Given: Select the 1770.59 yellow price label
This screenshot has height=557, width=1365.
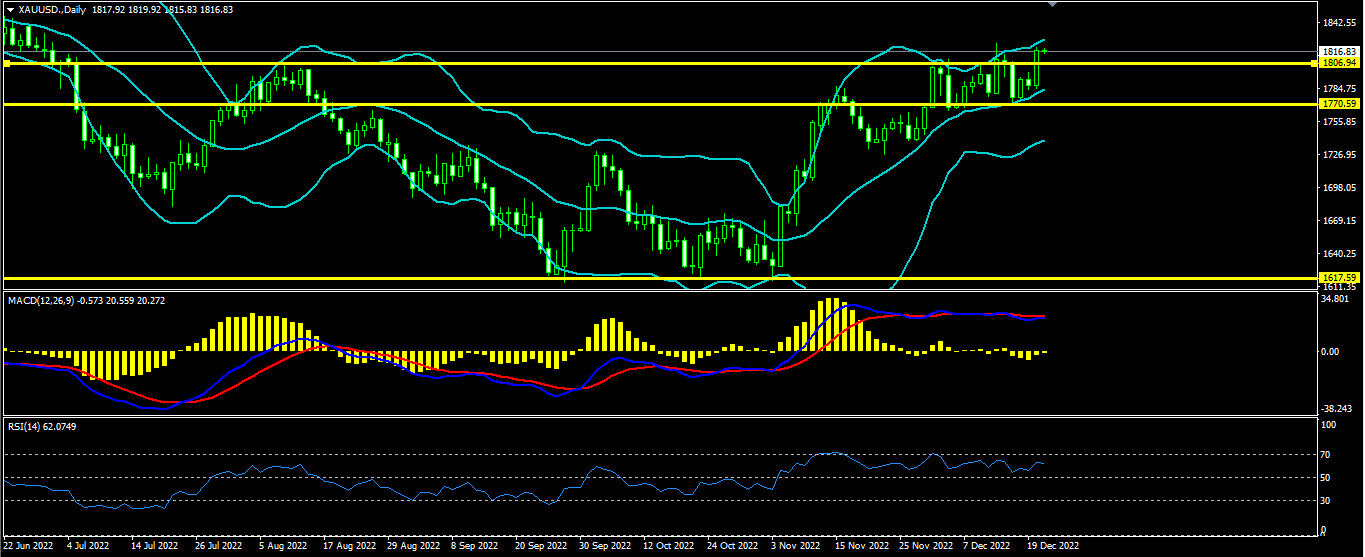Looking at the screenshot, I should (x=1337, y=104).
